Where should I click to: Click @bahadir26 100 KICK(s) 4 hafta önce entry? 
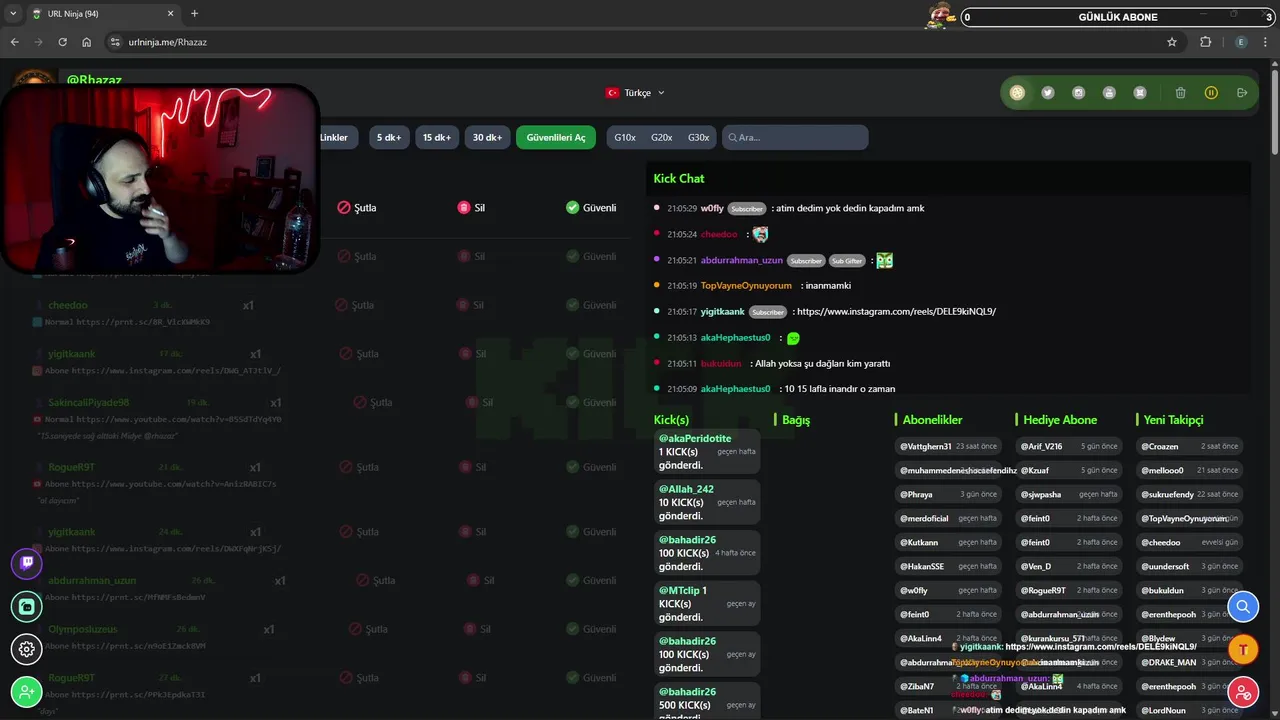click(707, 553)
